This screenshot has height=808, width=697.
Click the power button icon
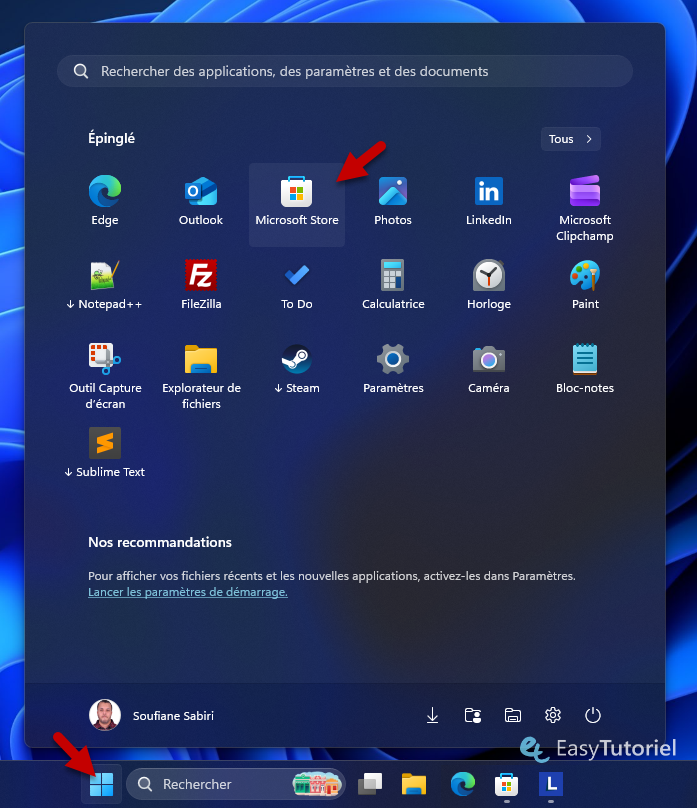click(593, 715)
